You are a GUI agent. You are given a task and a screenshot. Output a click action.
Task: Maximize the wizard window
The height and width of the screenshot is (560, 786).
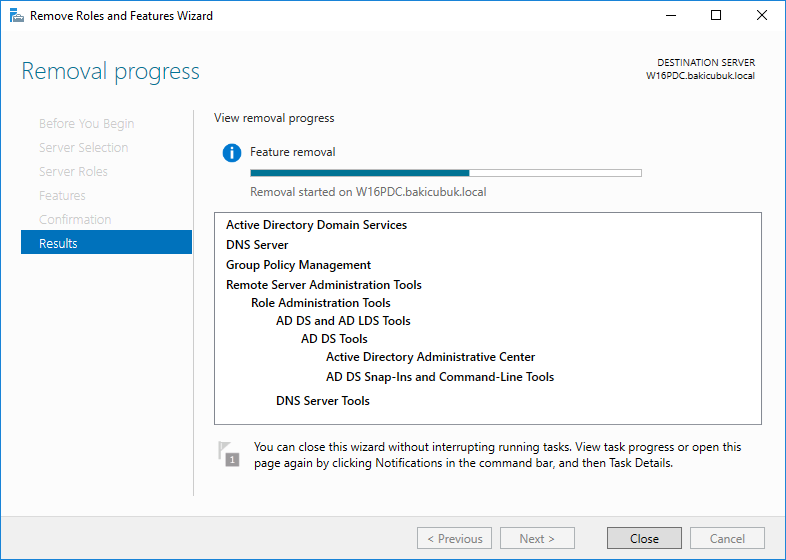point(716,16)
